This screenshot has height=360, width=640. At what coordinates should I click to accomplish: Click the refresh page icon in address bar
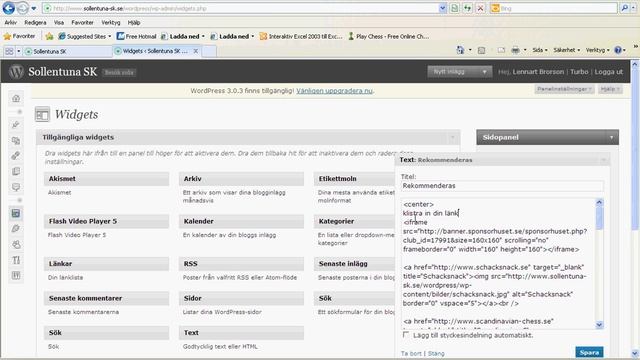pos(467,8)
